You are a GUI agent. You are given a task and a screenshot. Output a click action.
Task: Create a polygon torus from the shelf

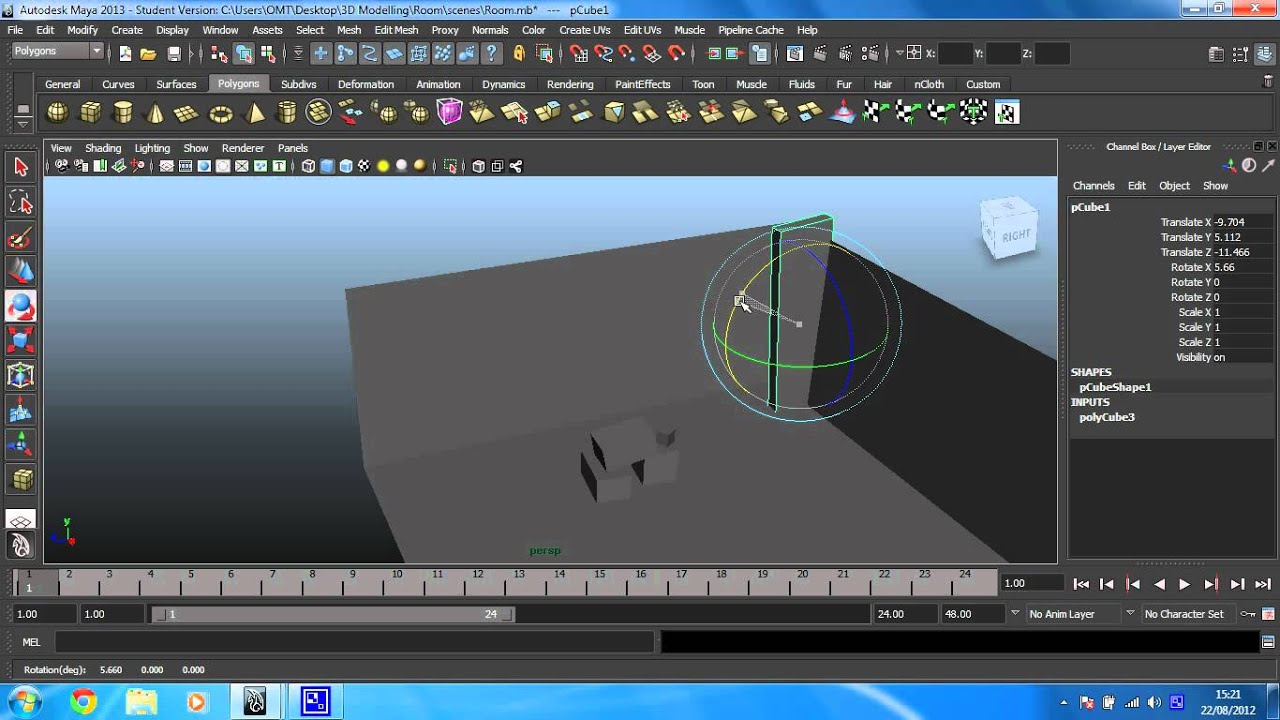point(220,113)
